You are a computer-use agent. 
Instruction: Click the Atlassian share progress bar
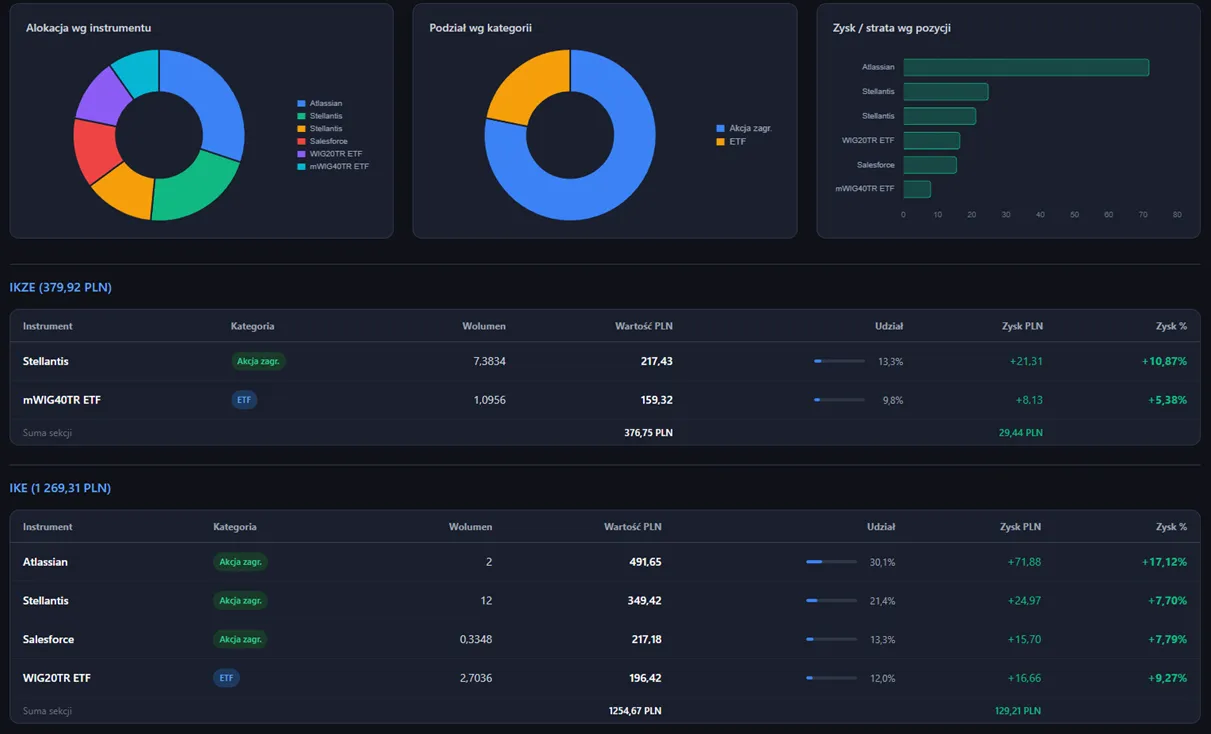(831, 562)
